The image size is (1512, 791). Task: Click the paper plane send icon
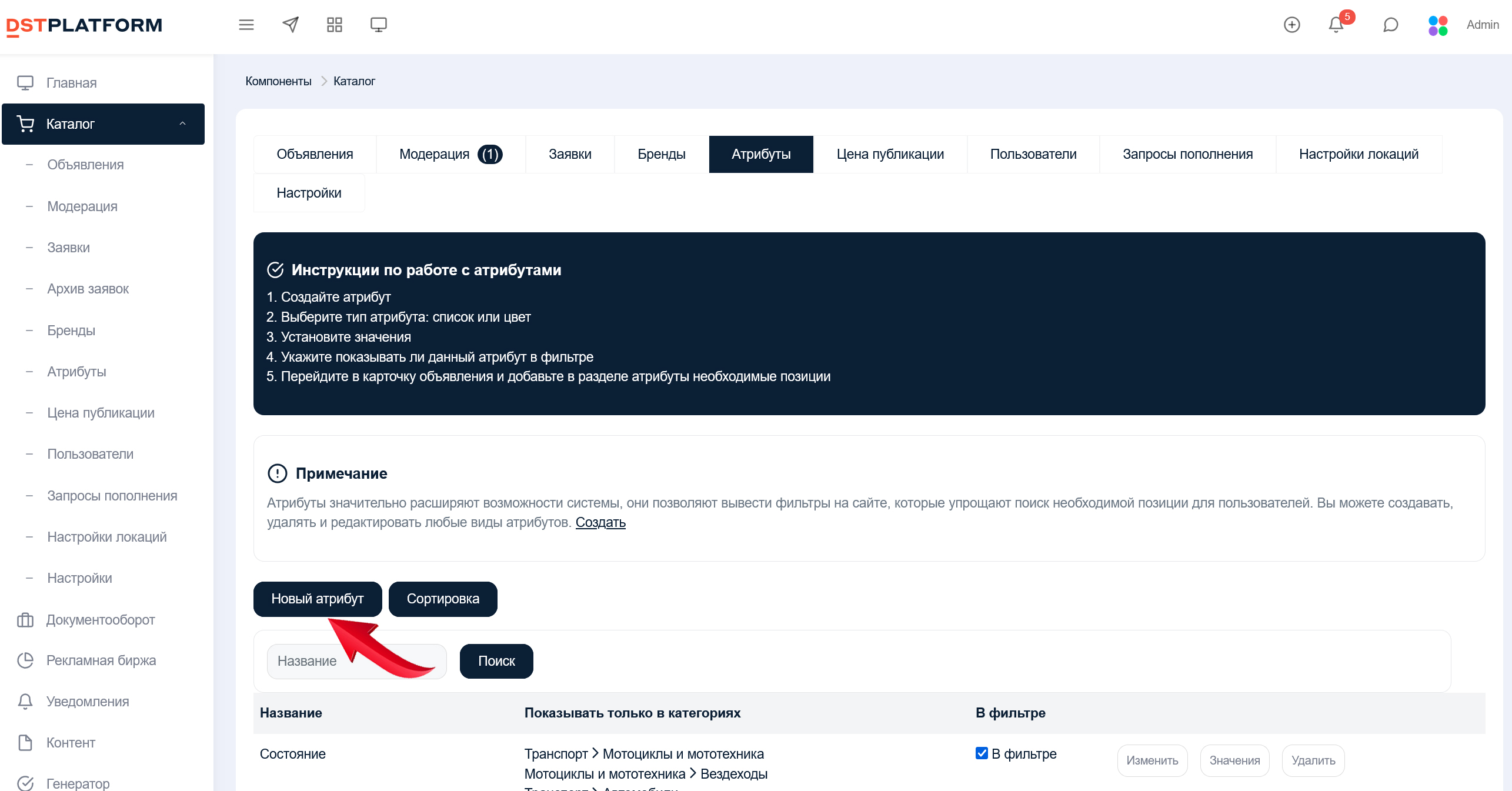click(x=291, y=25)
